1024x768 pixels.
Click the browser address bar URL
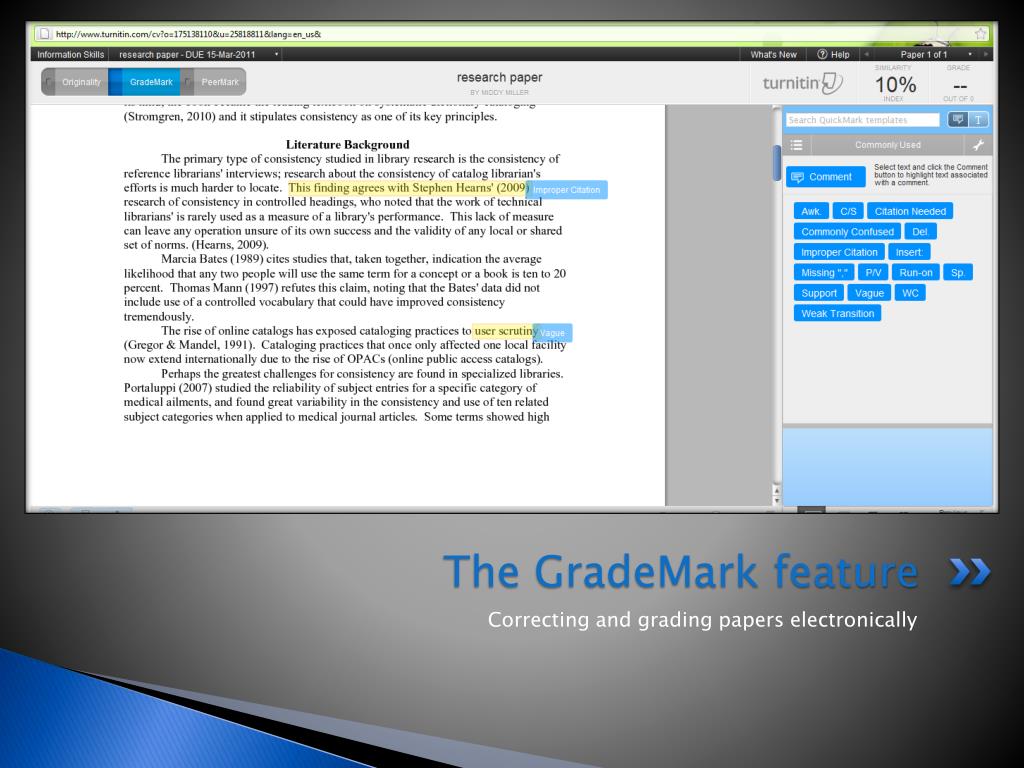tap(188, 34)
